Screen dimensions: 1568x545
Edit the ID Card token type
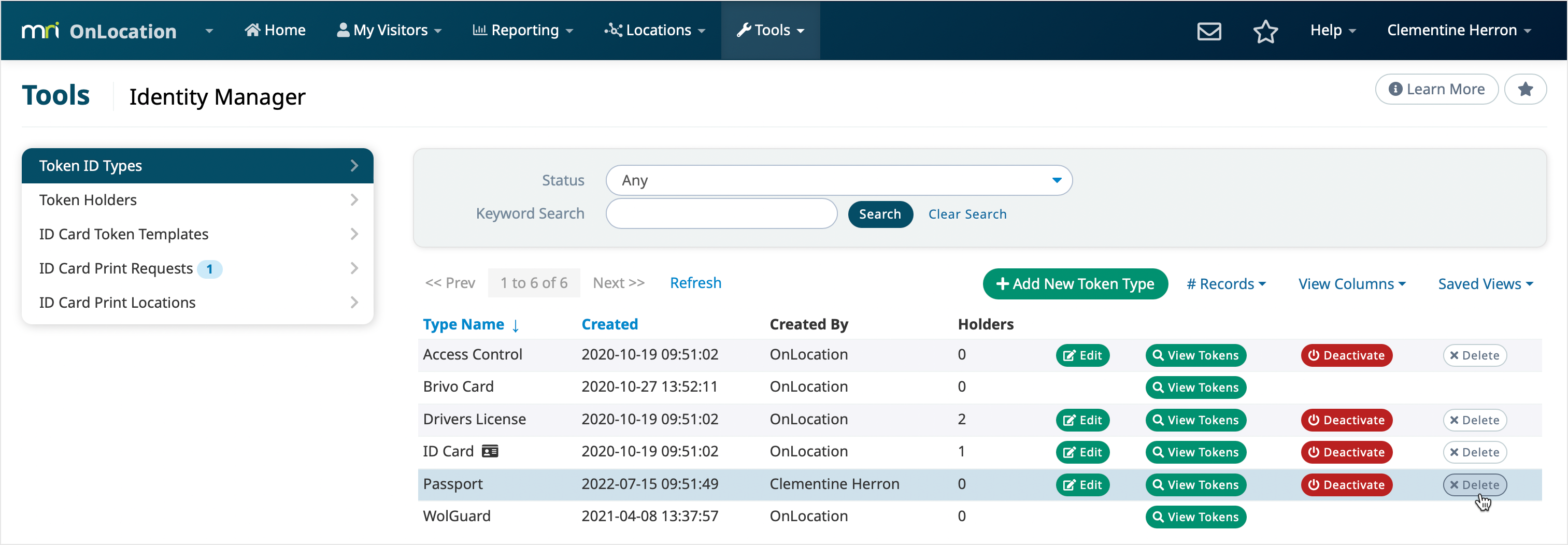click(x=1082, y=453)
